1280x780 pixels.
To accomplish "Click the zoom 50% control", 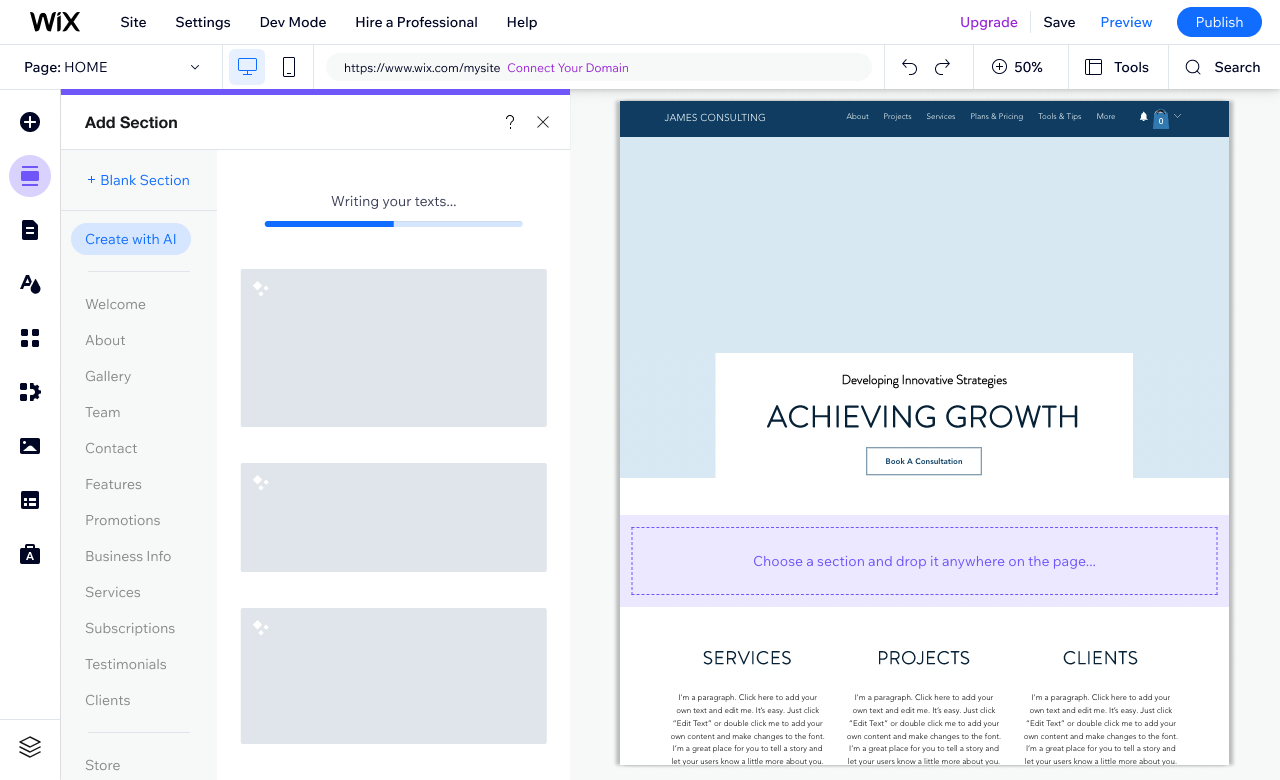I will pyautogui.click(x=1017, y=67).
